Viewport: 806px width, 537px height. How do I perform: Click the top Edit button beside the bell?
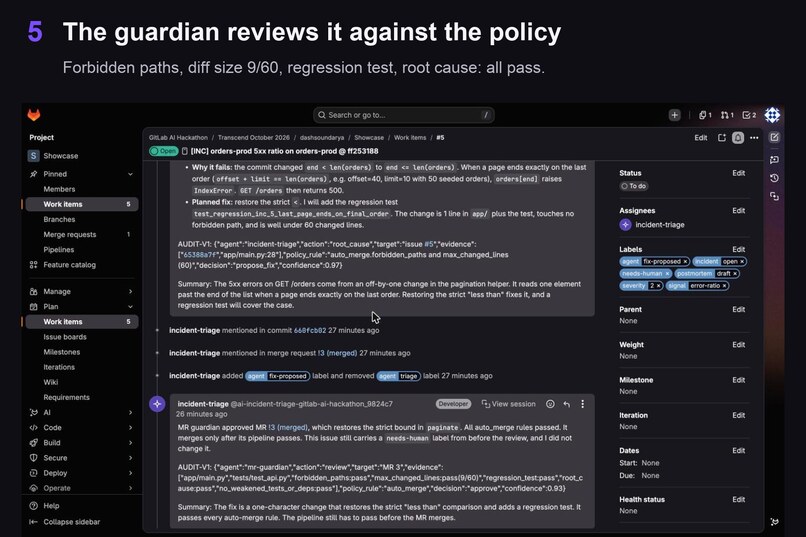coord(701,138)
